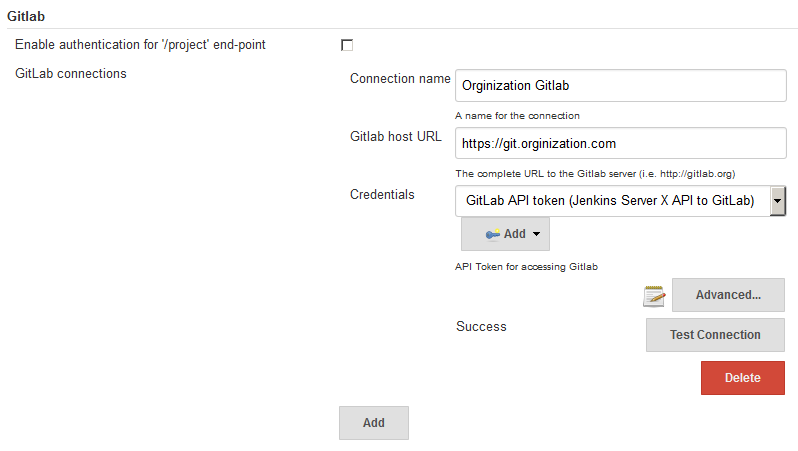Click the key icon on Add credentials

(492, 234)
